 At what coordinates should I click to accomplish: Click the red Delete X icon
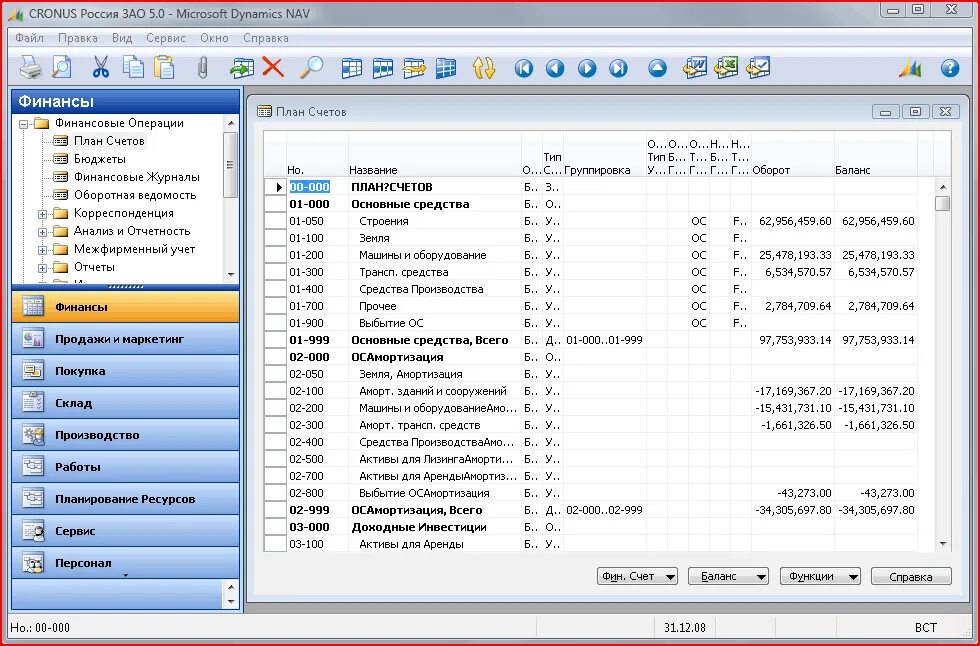pos(272,67)
